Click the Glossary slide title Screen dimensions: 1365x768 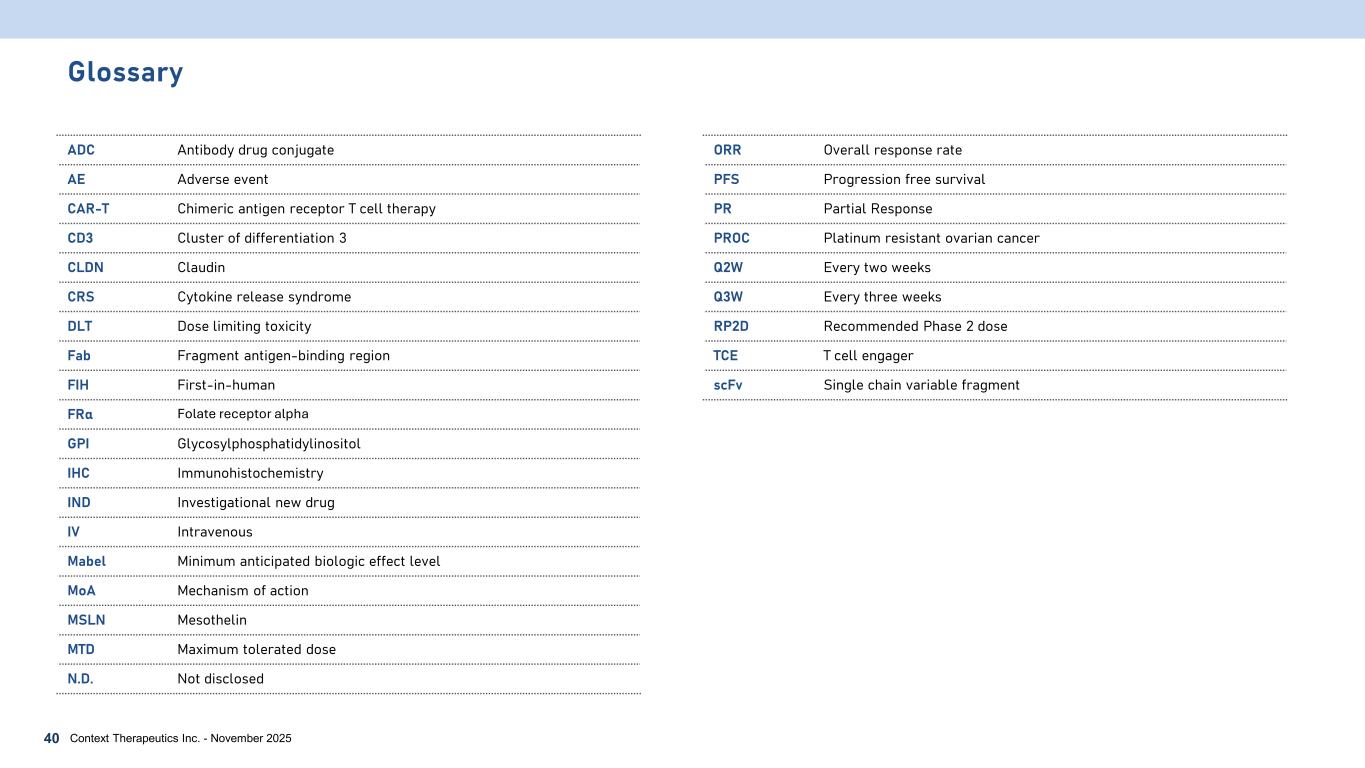point(125,72)
